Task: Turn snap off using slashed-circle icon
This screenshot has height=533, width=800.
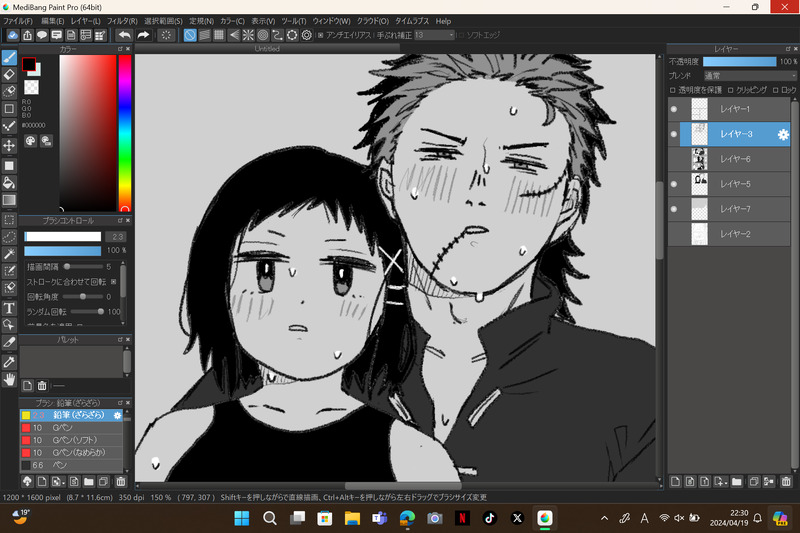Action: click(x=190, y=35)
